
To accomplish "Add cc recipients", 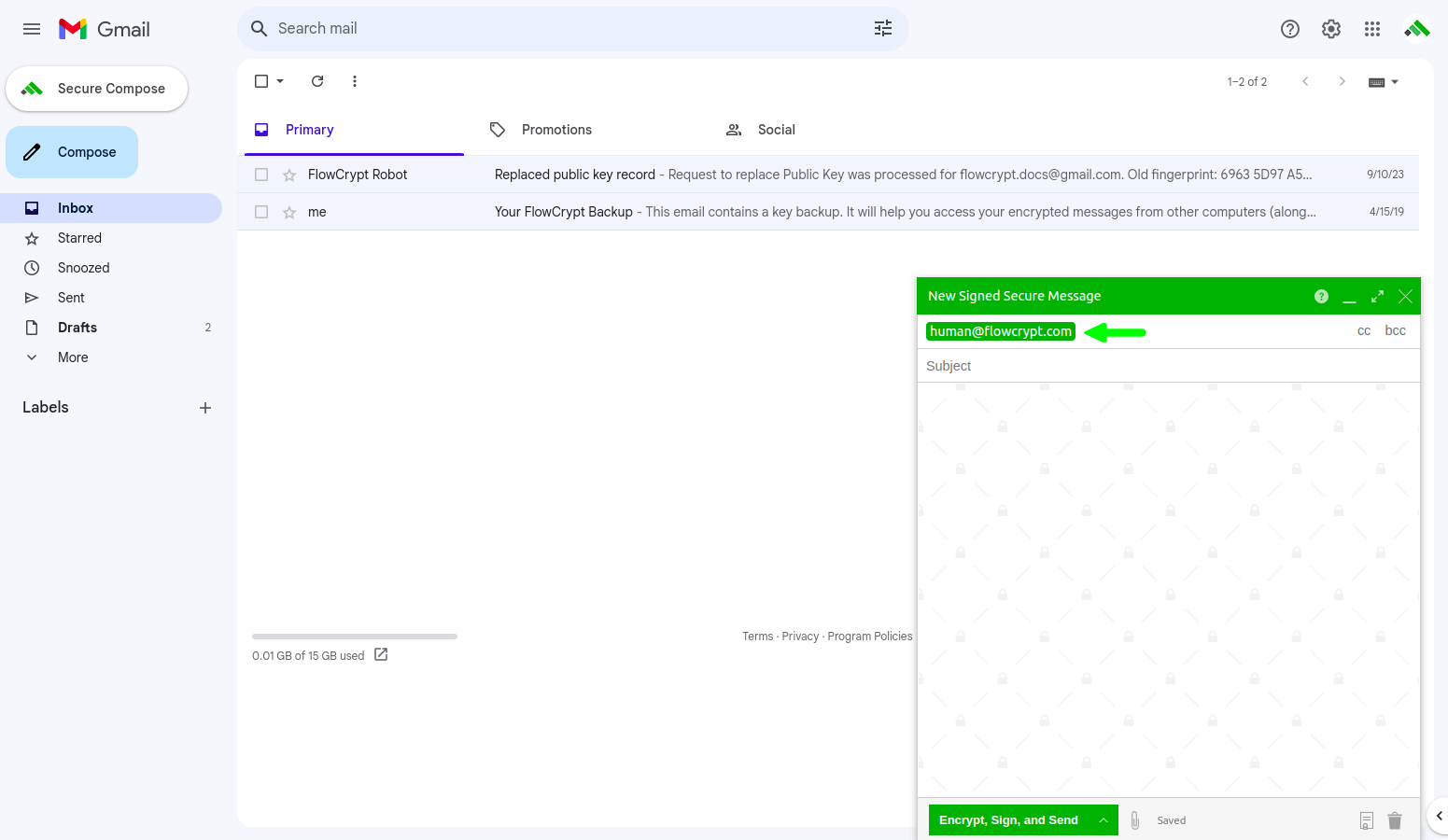I will click(1364, 331).
